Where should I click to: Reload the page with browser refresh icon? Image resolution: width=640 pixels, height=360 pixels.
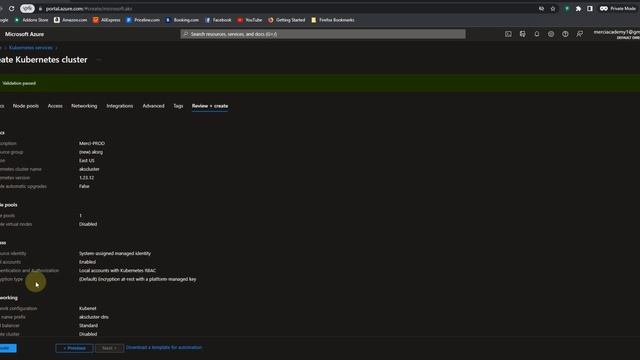point(11,9)
